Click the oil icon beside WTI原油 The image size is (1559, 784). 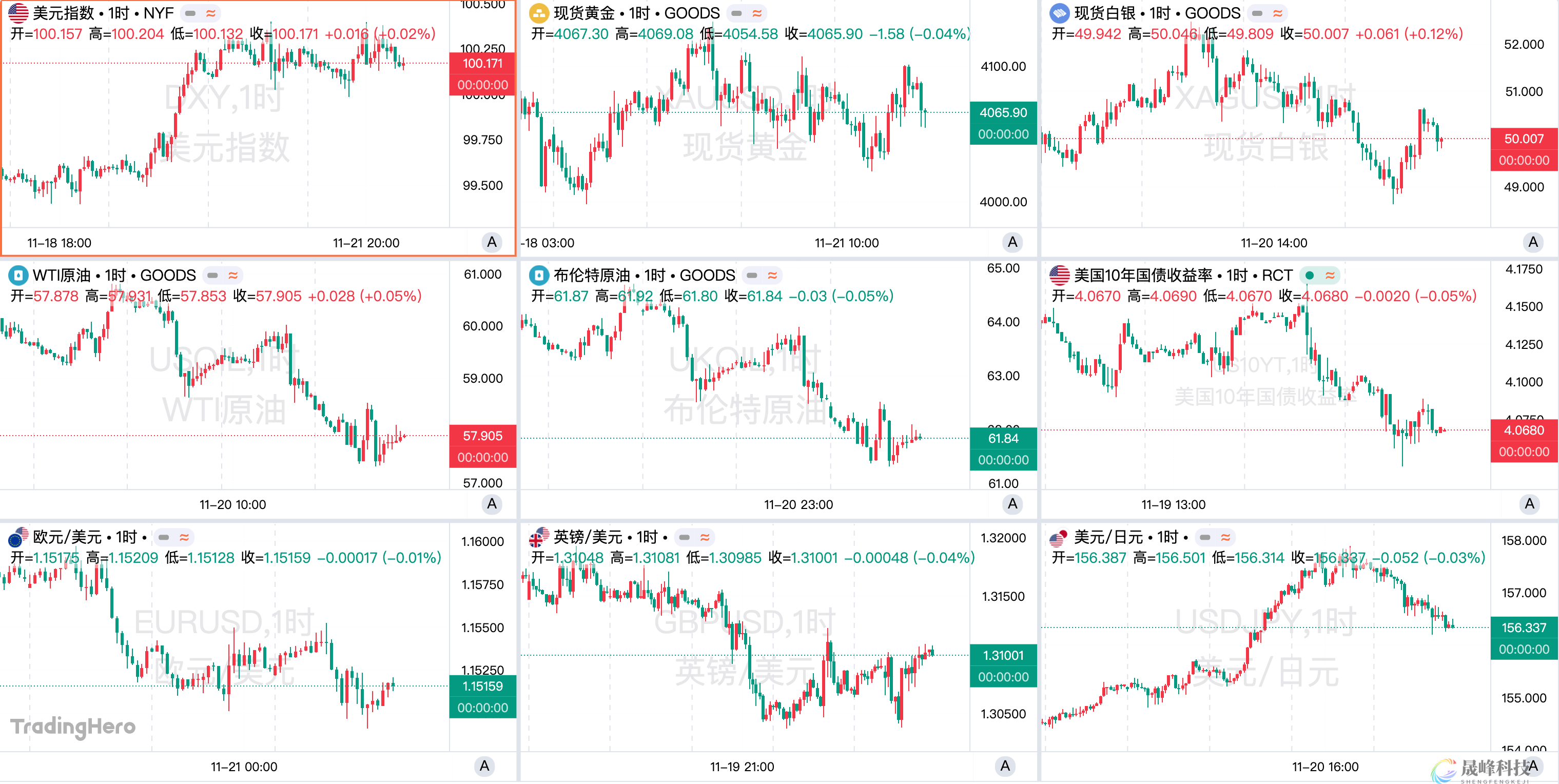click(x=18, y=275)
